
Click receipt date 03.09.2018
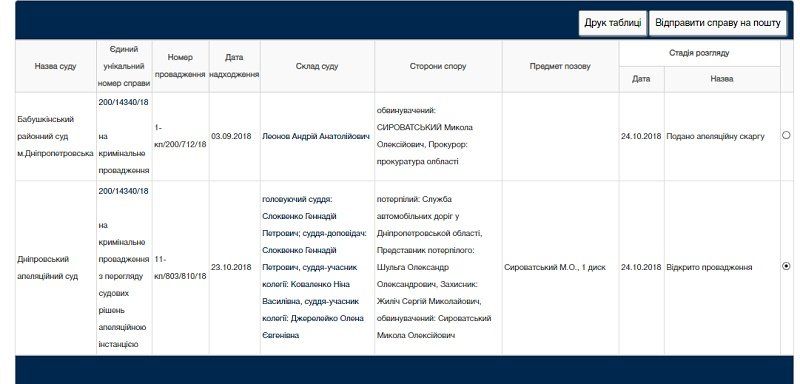click(x=231, y=136)
